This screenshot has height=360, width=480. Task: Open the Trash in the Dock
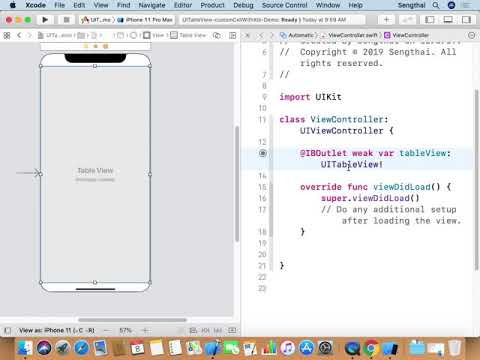pyautogui.click(x=455, y=348)
